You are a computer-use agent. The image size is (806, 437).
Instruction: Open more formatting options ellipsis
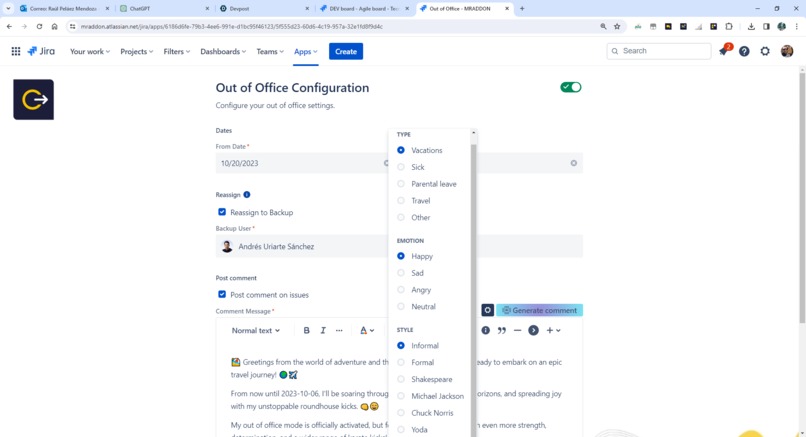[x=339, y=331]
